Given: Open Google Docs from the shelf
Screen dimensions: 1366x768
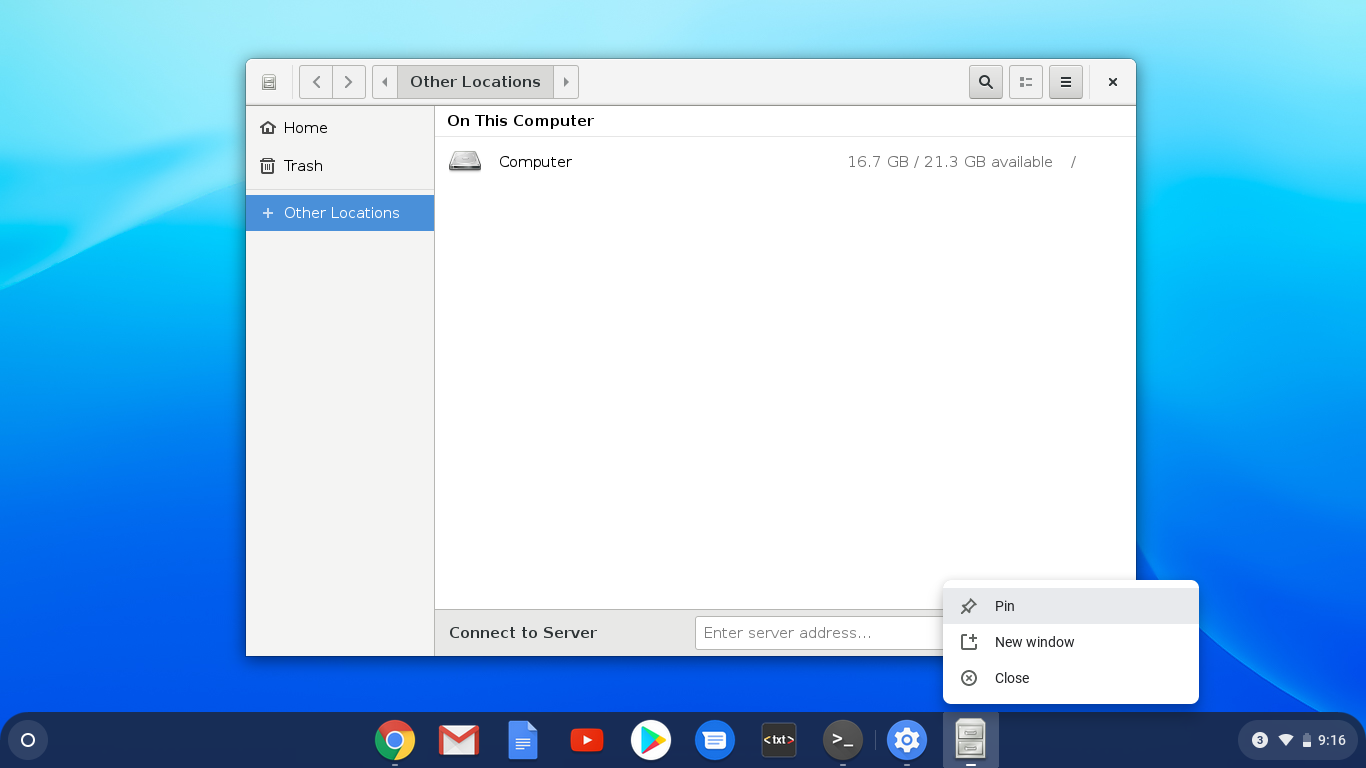Looking at the screenshot, I should tap(523, 740).
